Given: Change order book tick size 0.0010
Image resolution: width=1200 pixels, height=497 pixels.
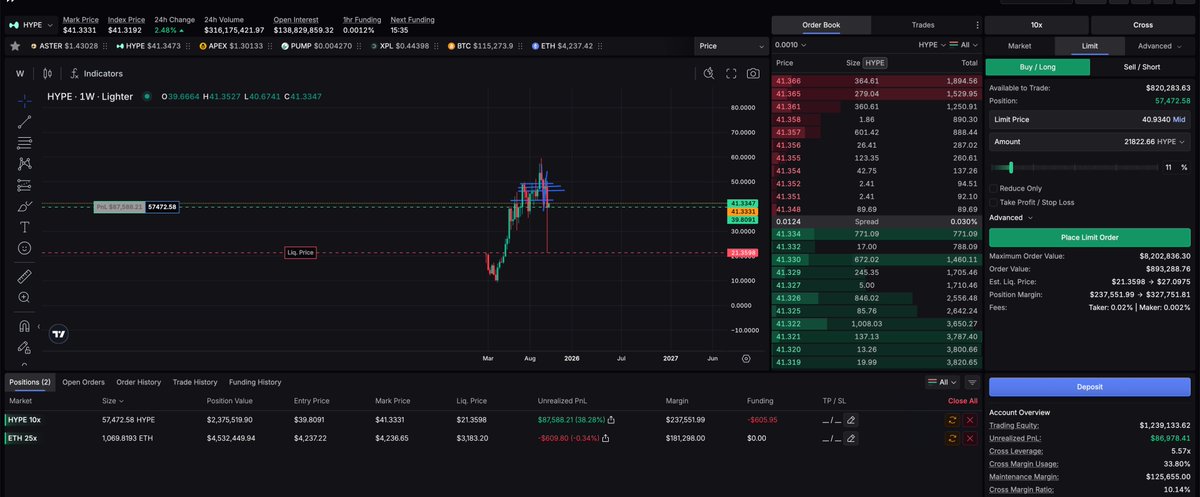Looking at the screenshot, I should coord(791,44).
